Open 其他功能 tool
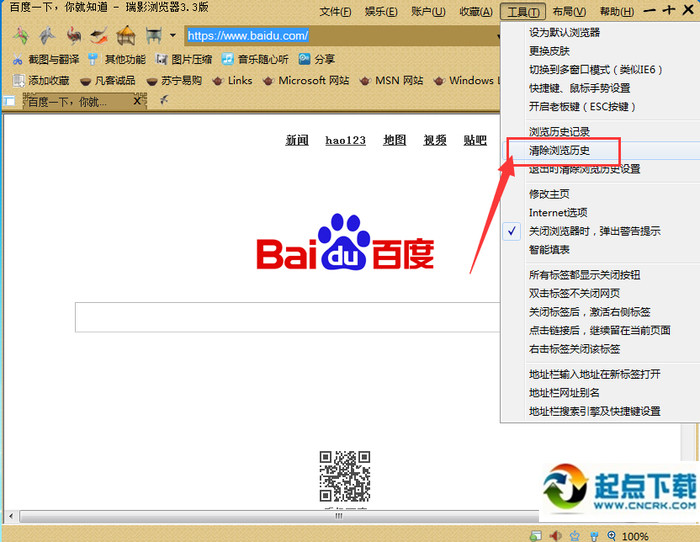The image size is (700, 542). [117, 59]
